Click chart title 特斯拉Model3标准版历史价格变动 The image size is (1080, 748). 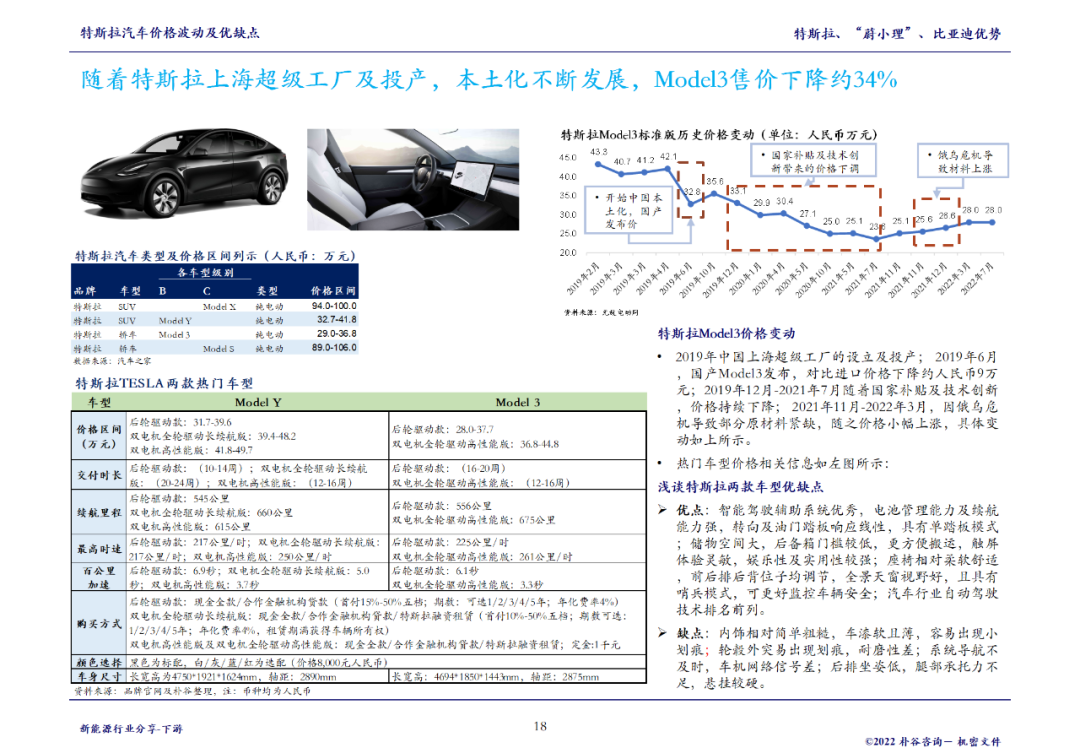pyautogui.click(x=719, y=134)
